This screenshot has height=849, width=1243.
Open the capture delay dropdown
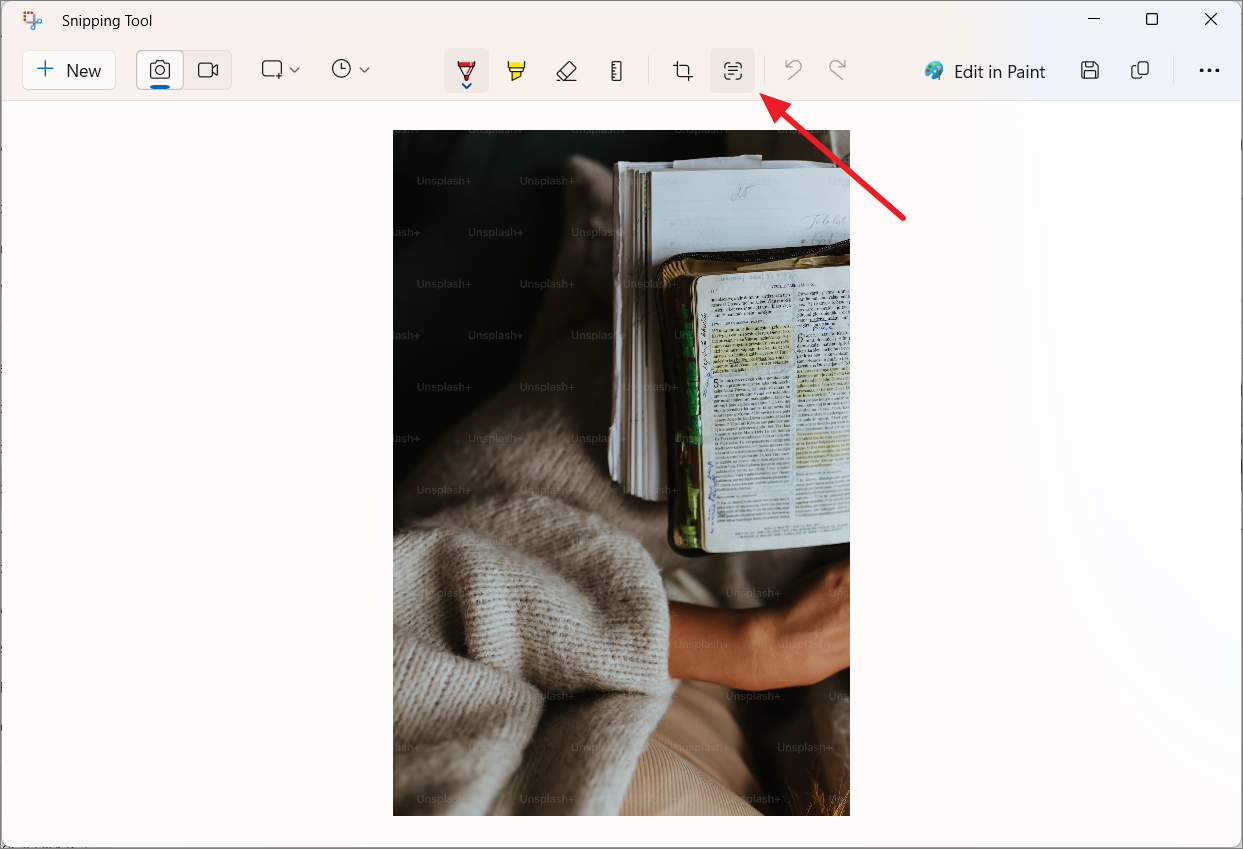(x=349, y=69)
